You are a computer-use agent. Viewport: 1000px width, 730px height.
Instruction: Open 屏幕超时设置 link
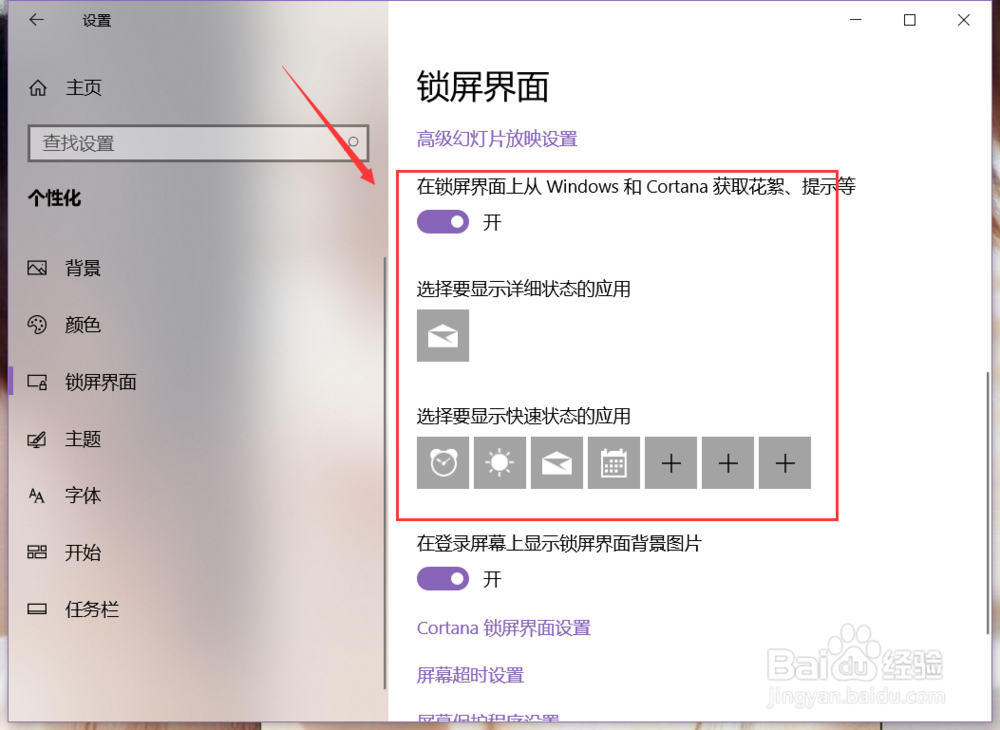click(x=470, y=675)
